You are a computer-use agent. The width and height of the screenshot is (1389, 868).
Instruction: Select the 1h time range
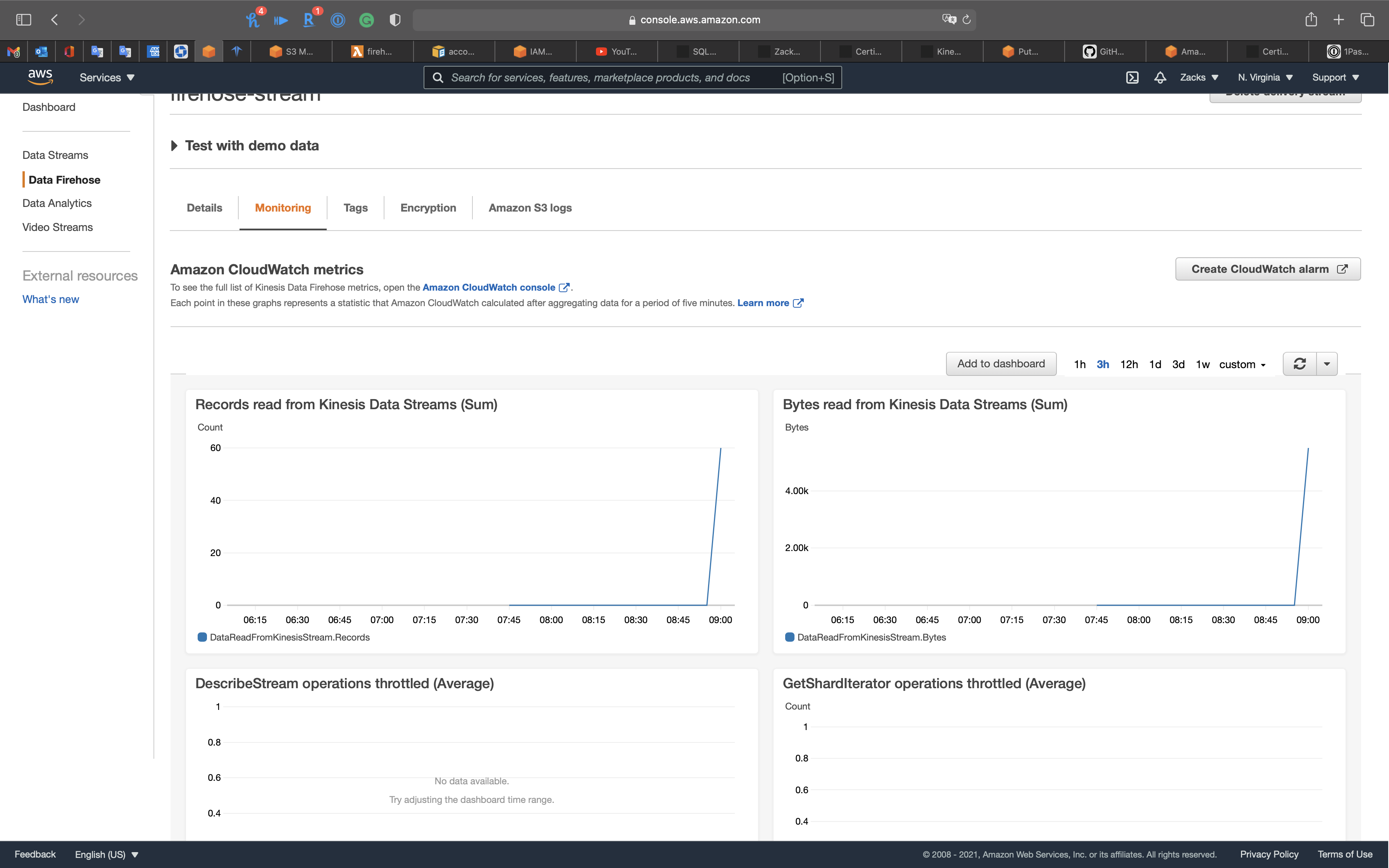click(x=1080, y=365)
